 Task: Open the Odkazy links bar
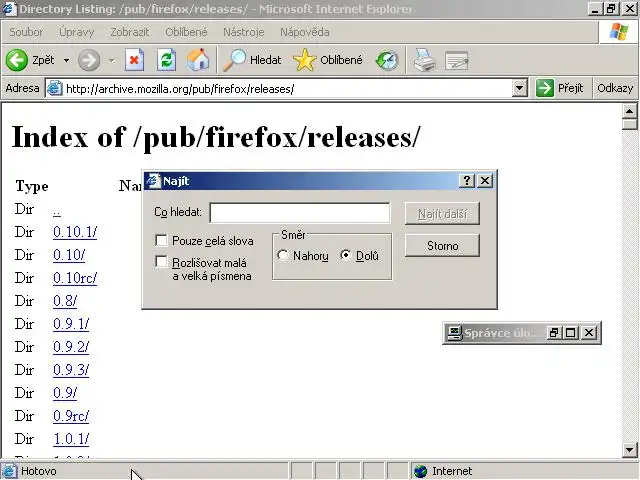click(x=615, y=88)
